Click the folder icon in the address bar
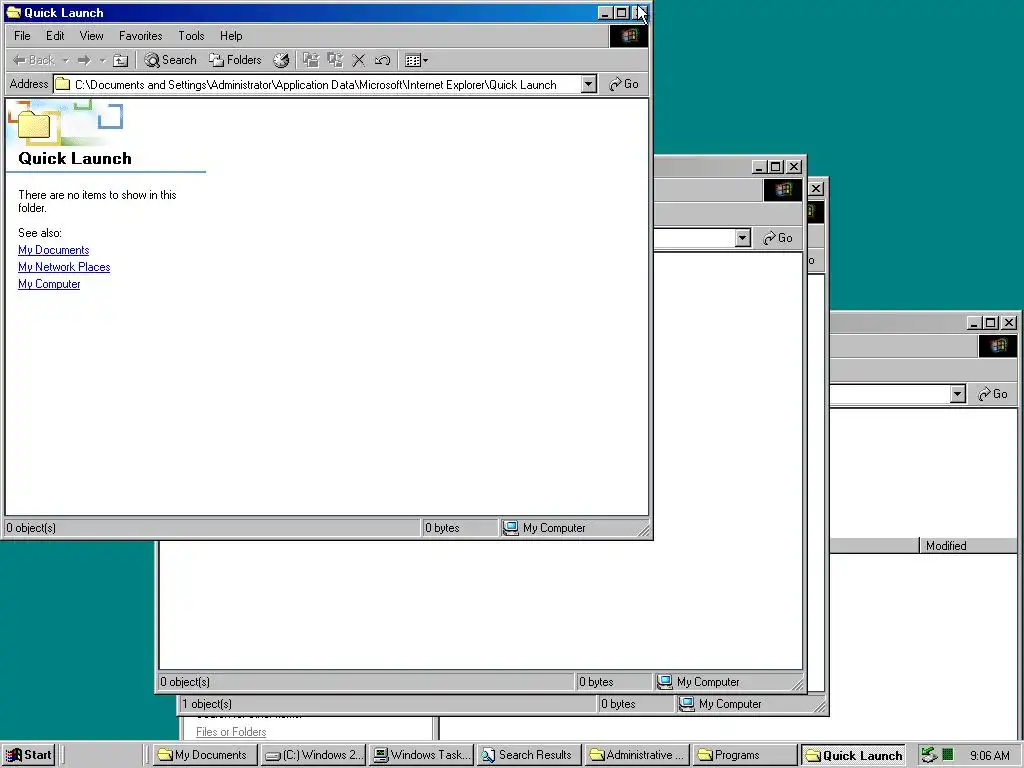 (x=63, y=84)
